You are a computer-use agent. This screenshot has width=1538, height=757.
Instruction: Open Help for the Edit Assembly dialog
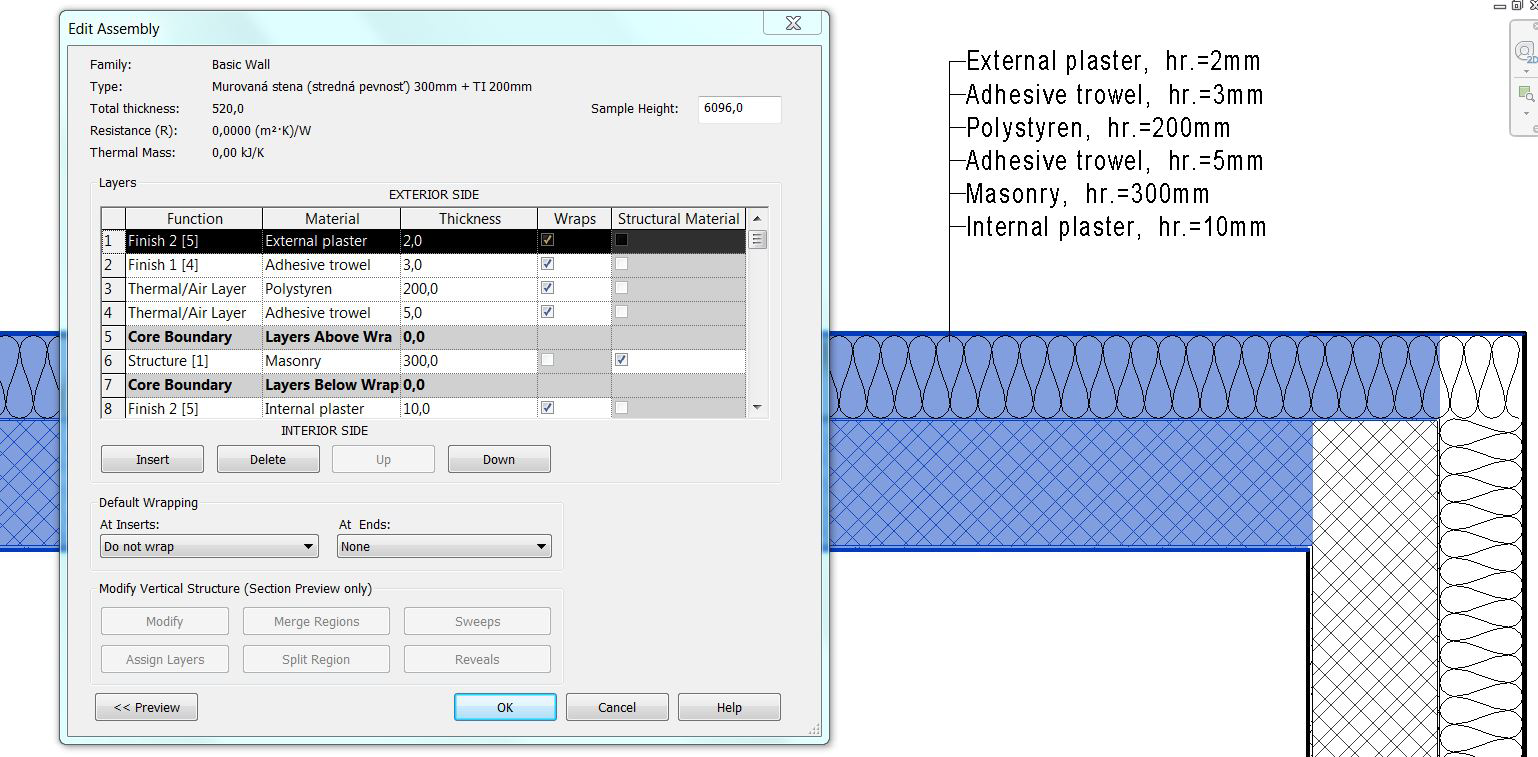tap(729, 706)
